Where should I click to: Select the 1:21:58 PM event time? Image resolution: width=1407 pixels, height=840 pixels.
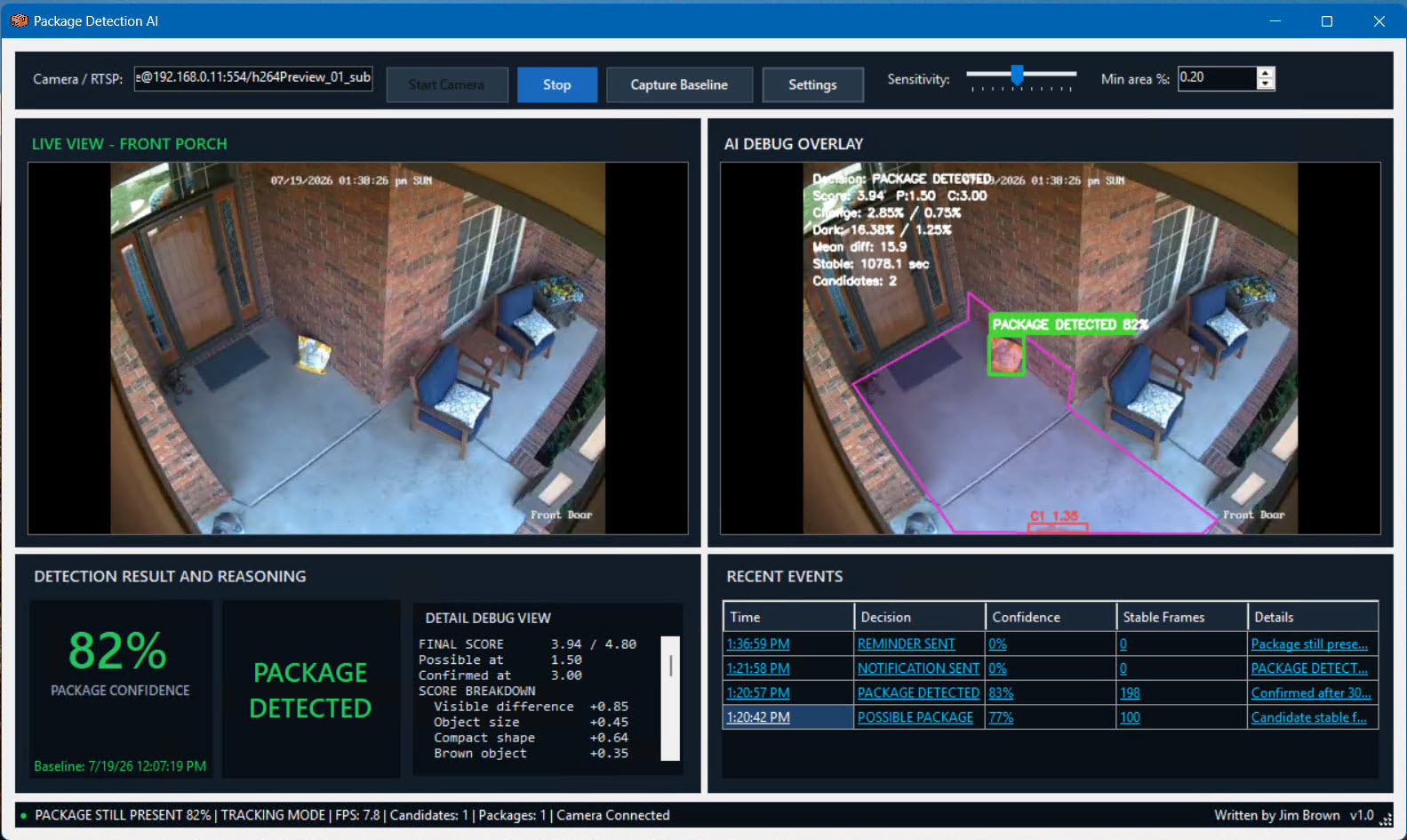pyautogui.click(x=758, y=668)
